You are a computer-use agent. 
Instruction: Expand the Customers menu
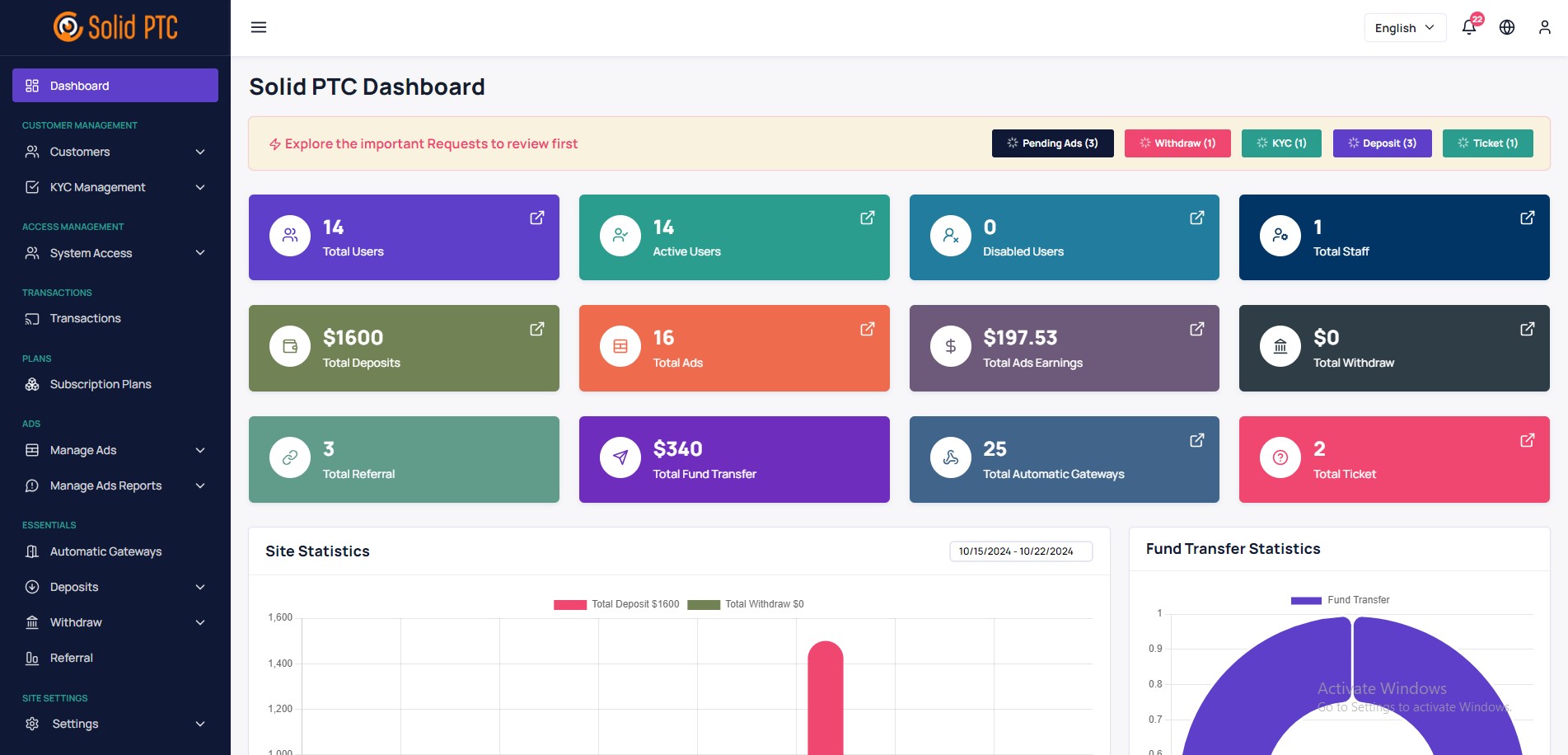click(x=79, y=152)
